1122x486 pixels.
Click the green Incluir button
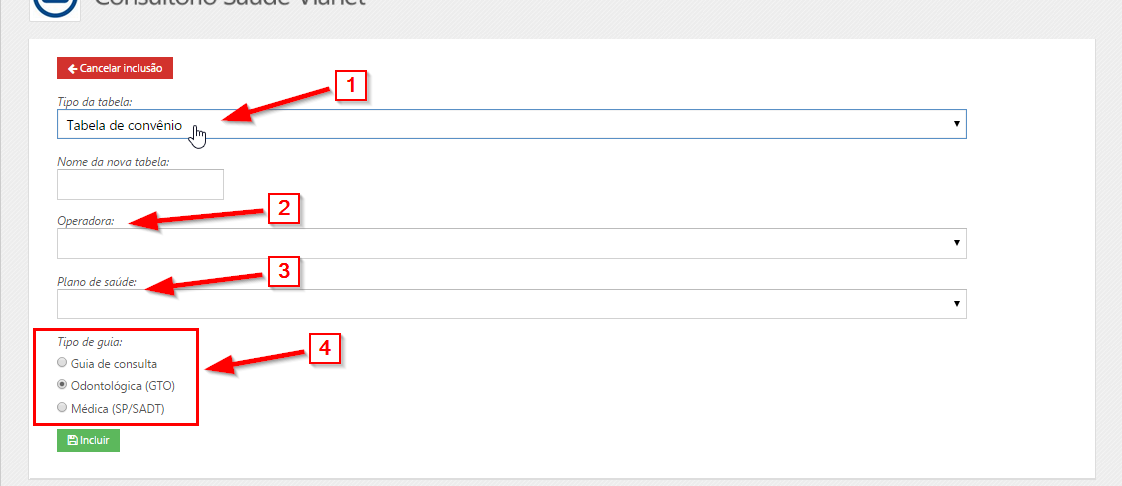pos(88,440)
